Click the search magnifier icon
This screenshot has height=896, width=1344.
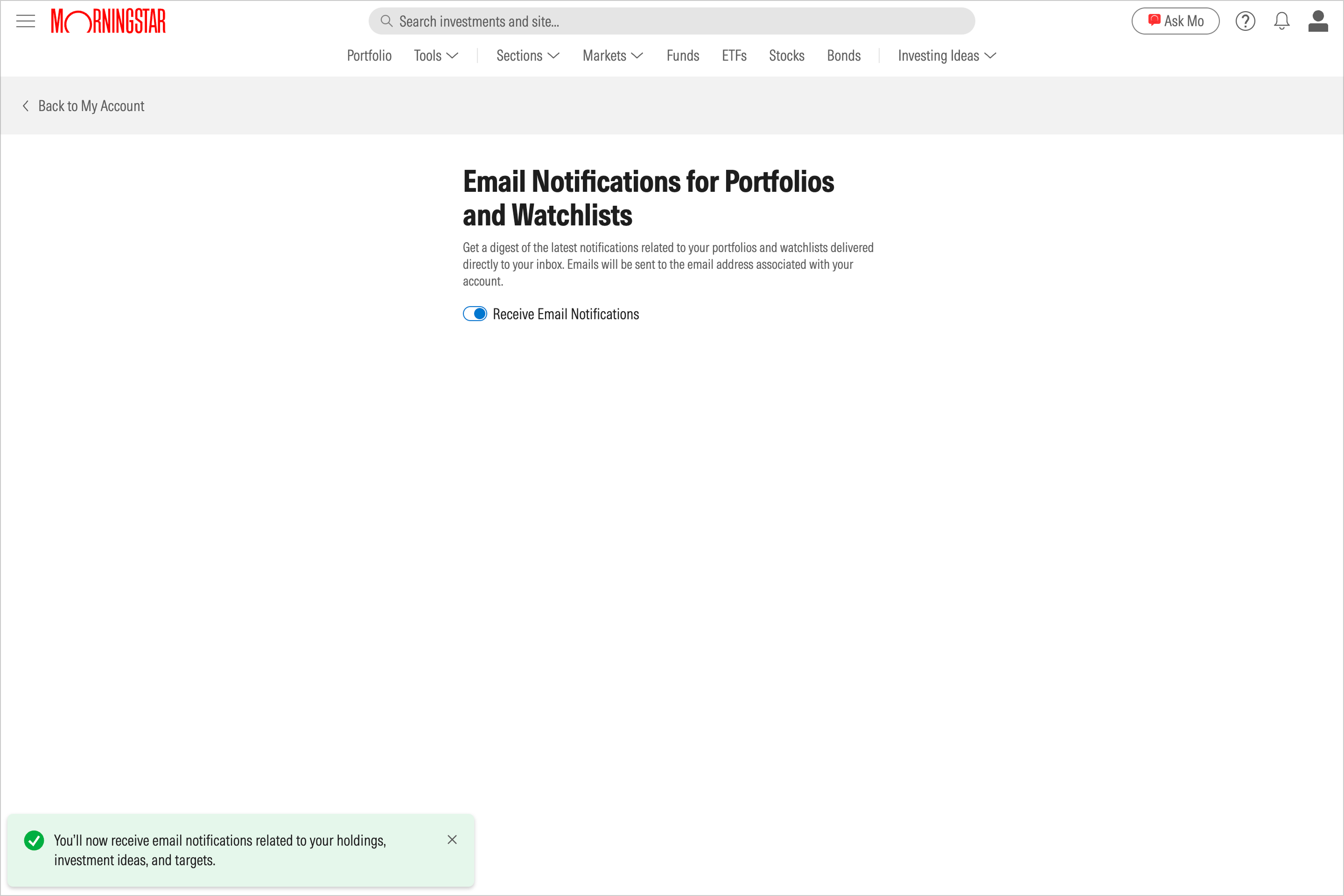point(386,21)
